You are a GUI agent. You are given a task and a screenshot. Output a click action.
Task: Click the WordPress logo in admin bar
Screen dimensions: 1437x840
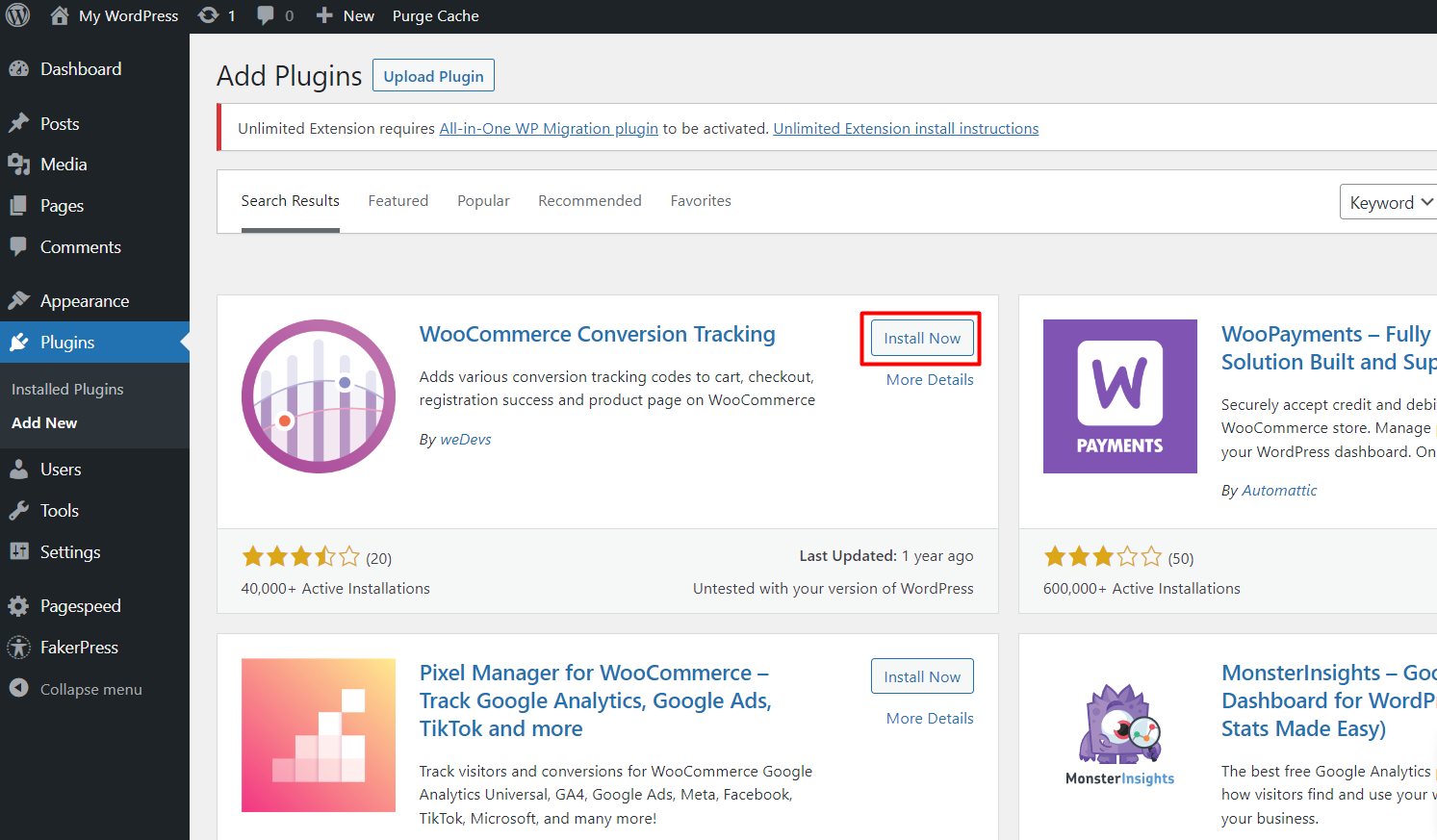pyautogui.click(x=17, y=15)
